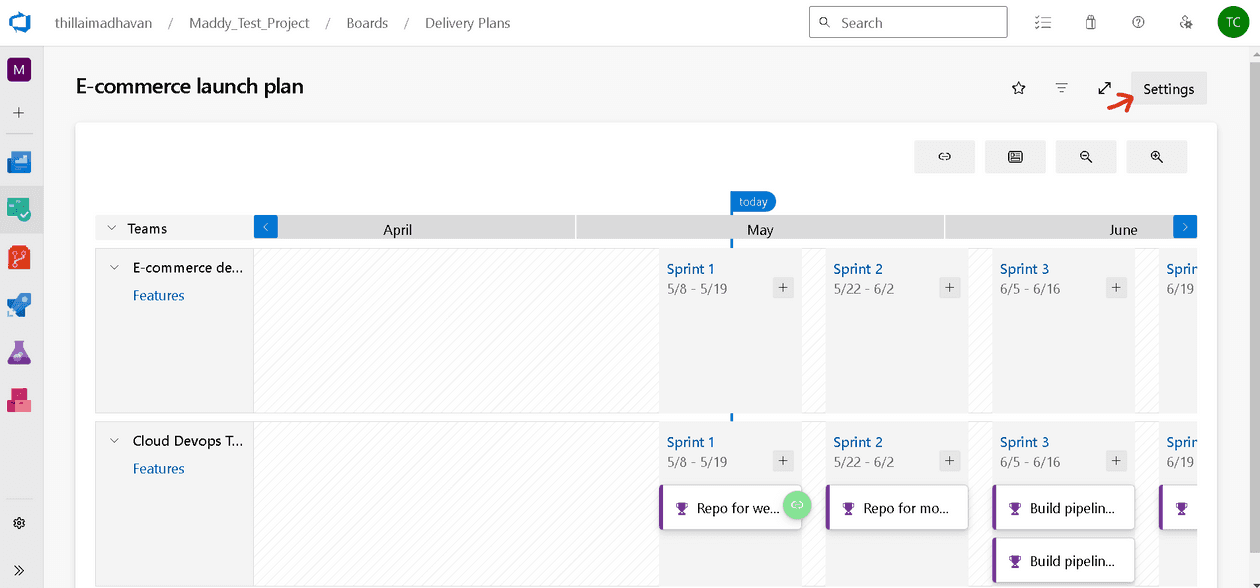
Task: Open Features link under Cloud Devops team
Action: (x=158, y=468)
